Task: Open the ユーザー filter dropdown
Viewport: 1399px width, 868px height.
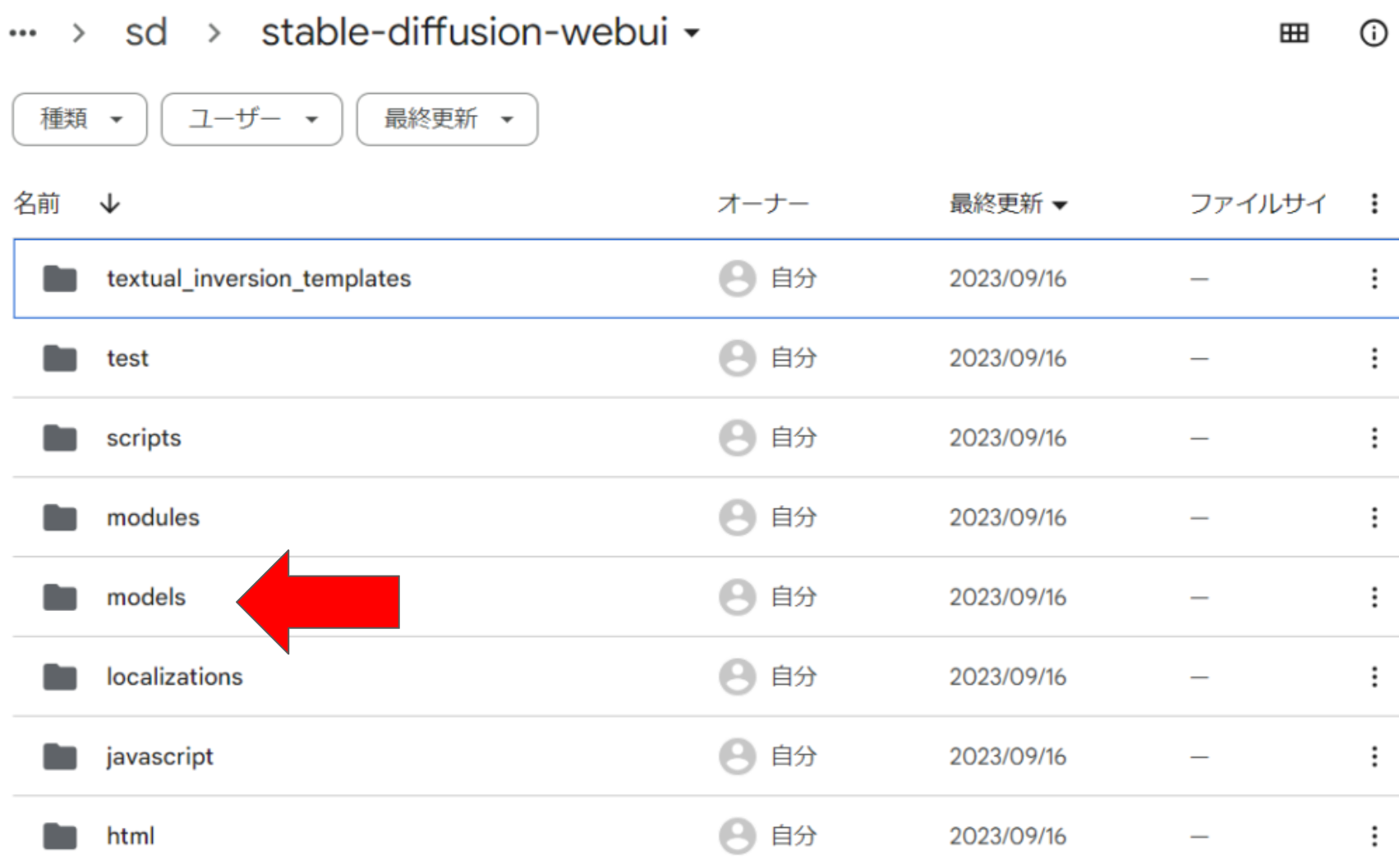Action: (251, 120)
